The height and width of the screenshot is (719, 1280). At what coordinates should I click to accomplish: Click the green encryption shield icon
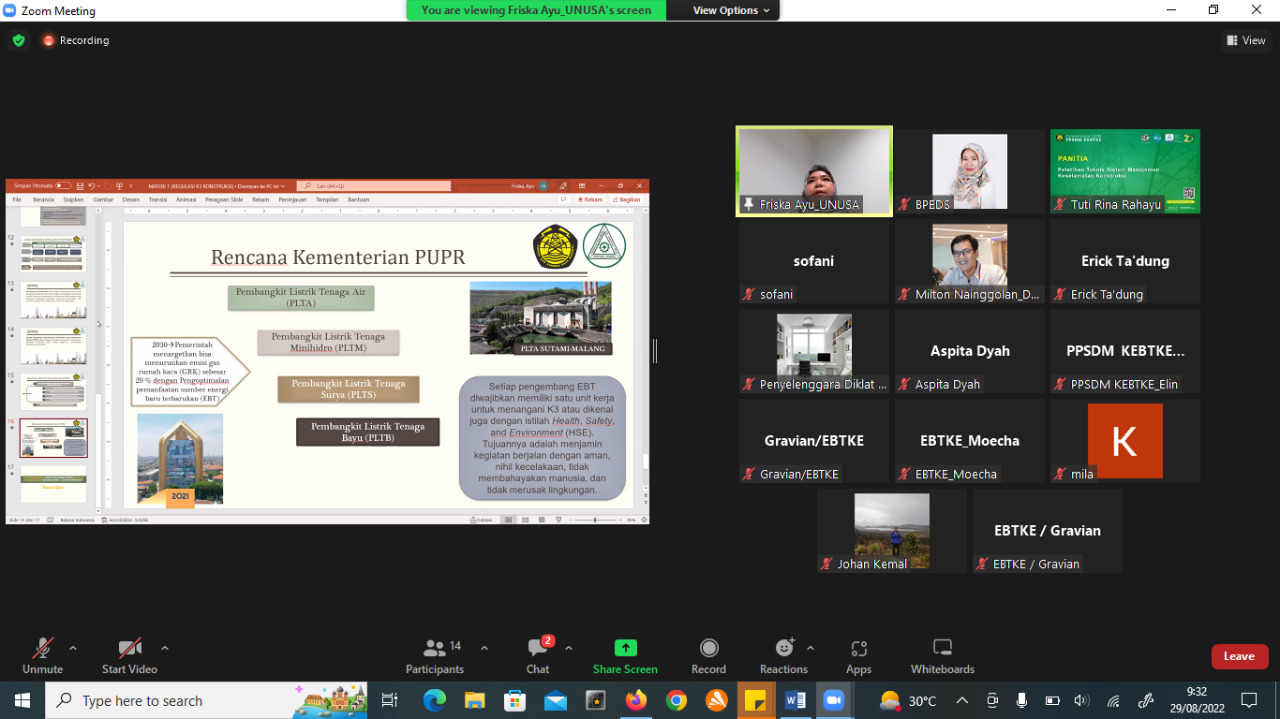(18, 40)
